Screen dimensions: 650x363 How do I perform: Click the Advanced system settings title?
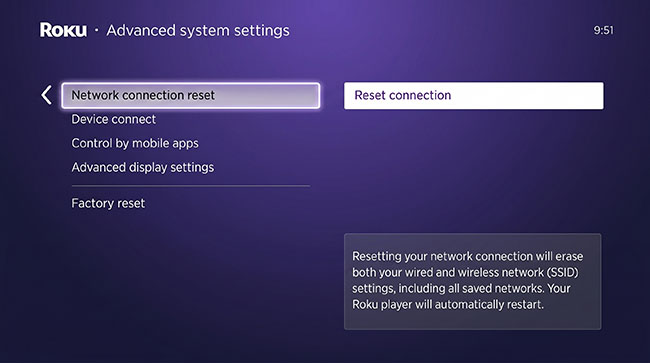point(198,30)
